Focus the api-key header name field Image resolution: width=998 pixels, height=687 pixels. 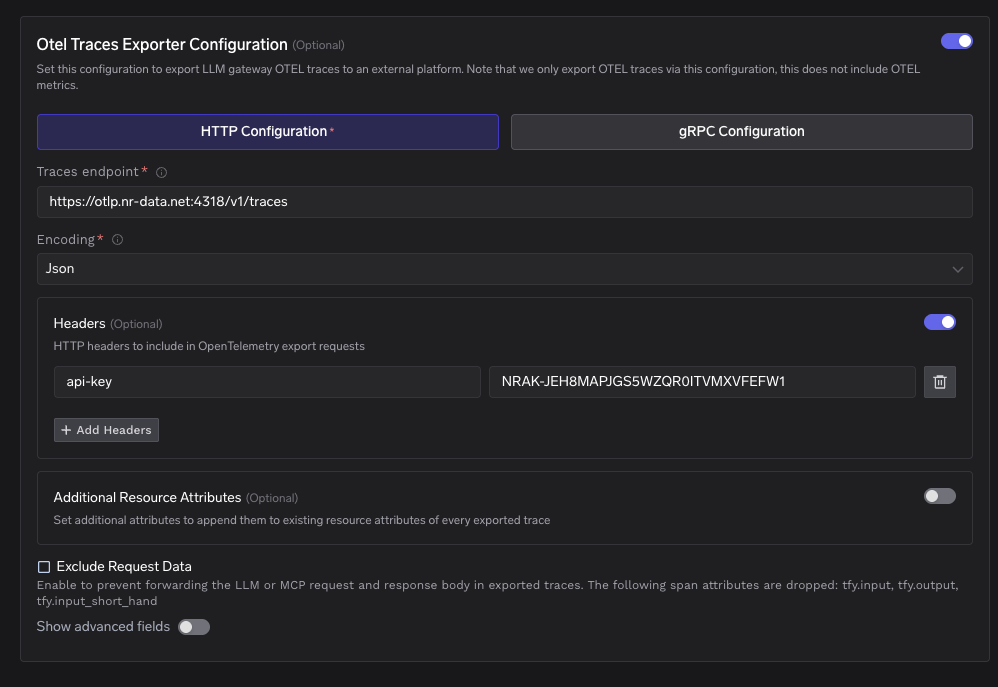coord(267,382)
